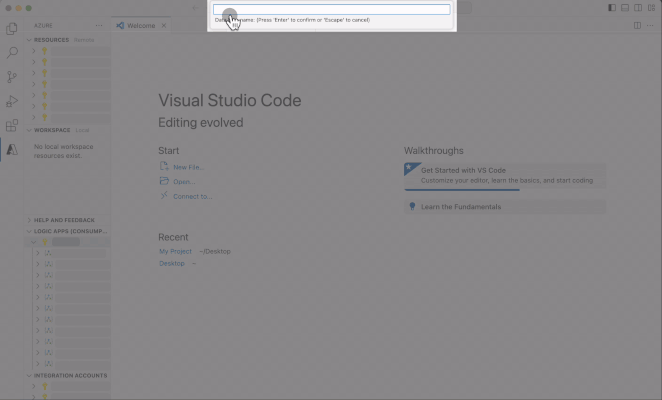This screenshot has width=662, height=400.
Task: Toggle the secondary side bar layout icon
Action: 638,8
